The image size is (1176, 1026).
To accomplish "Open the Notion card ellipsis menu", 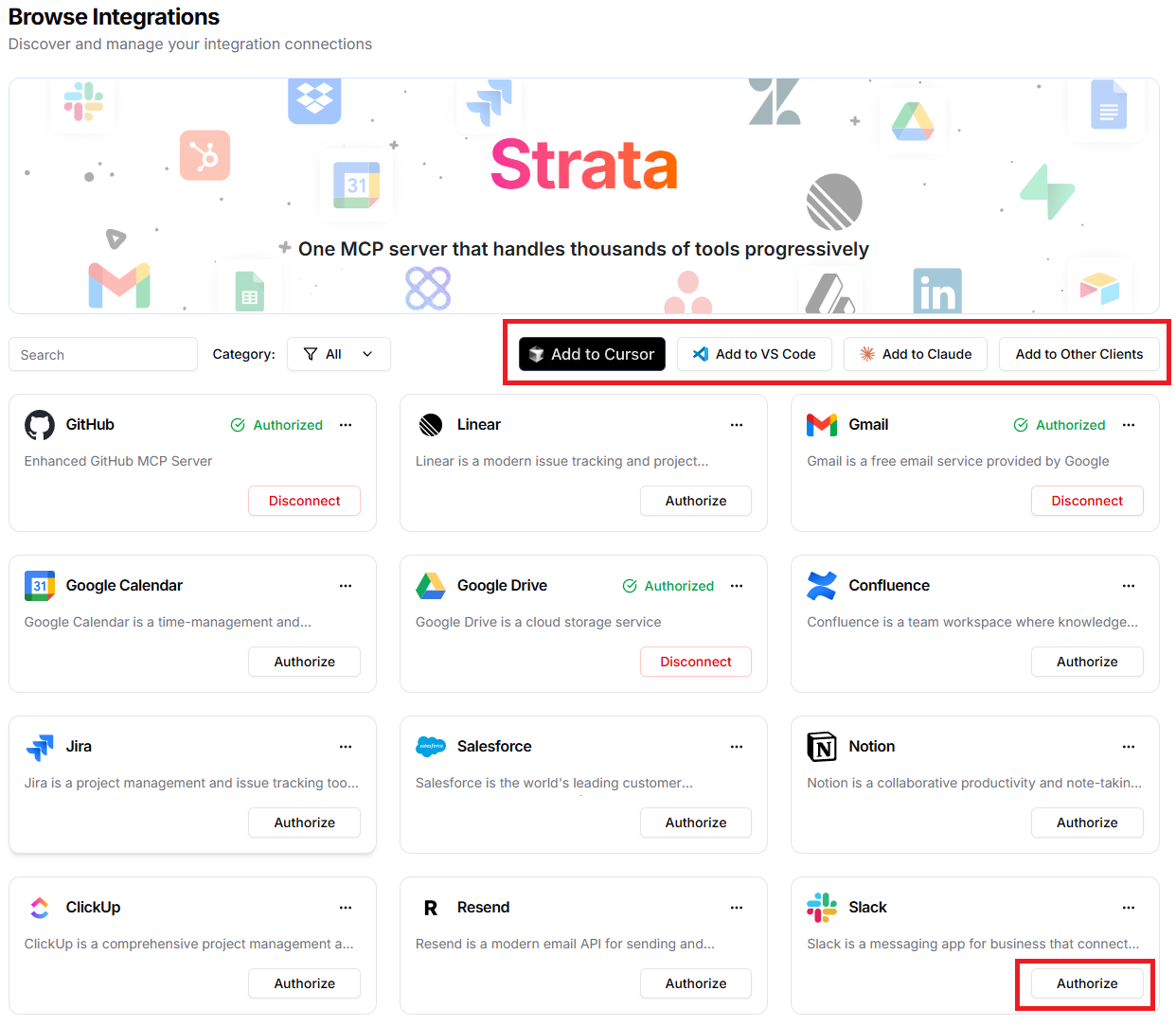I will pos(1128,747).
